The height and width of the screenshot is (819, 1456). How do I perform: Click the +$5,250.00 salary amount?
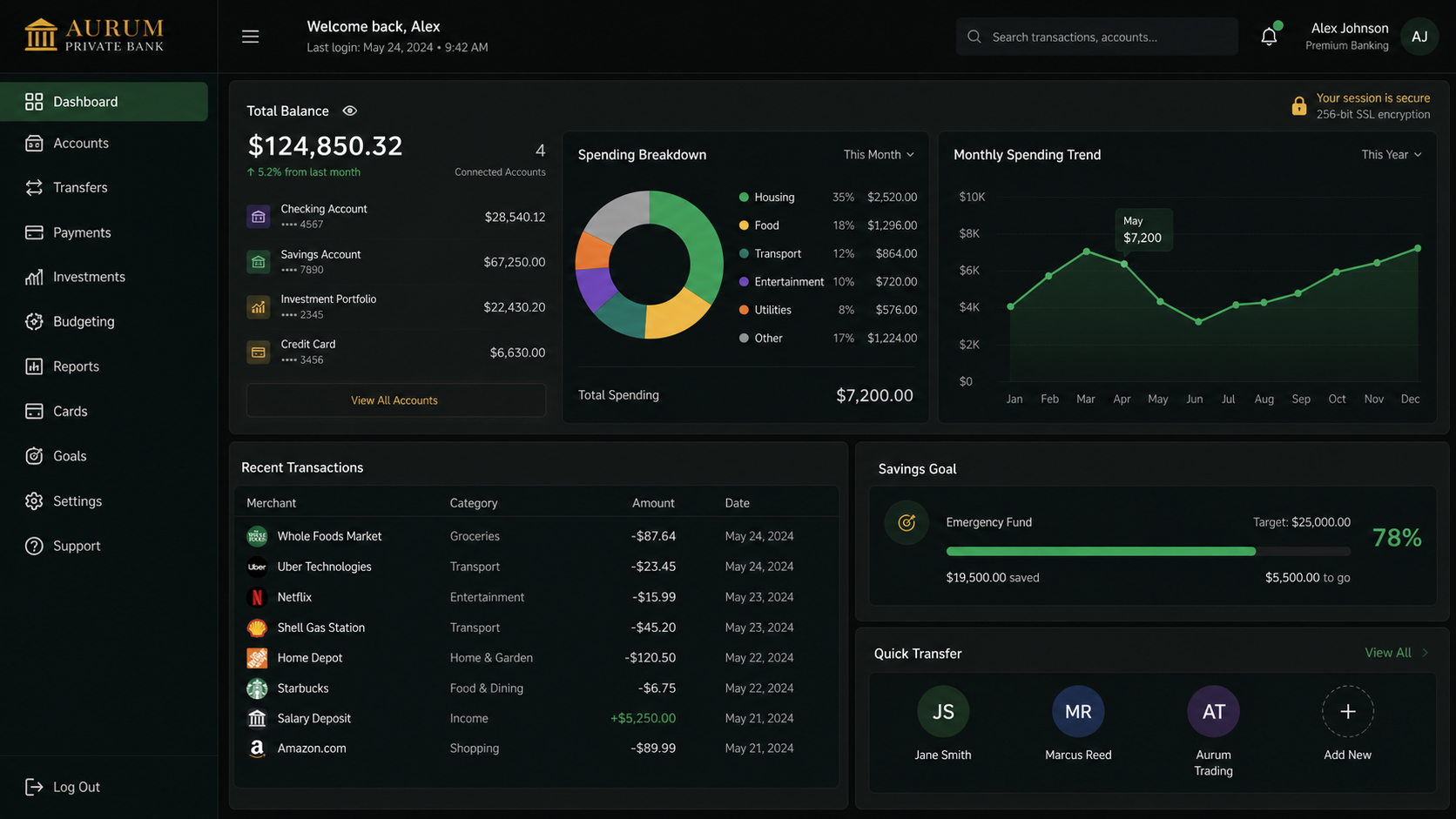click(643, 718)
